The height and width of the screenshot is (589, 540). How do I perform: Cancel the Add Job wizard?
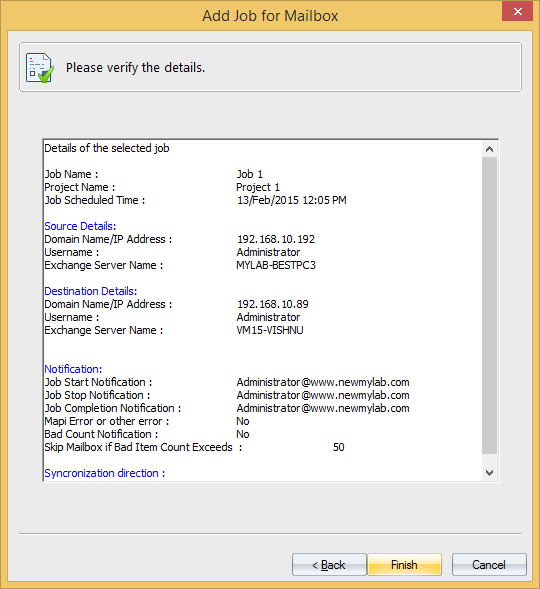(489, 564)
